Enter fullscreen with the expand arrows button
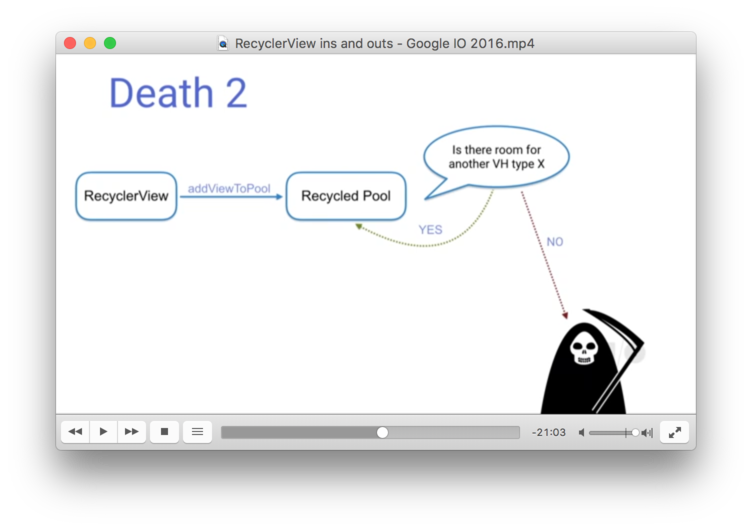Image resolution: width=752 pixels, height=530 pixels. (x=674, y=432)
